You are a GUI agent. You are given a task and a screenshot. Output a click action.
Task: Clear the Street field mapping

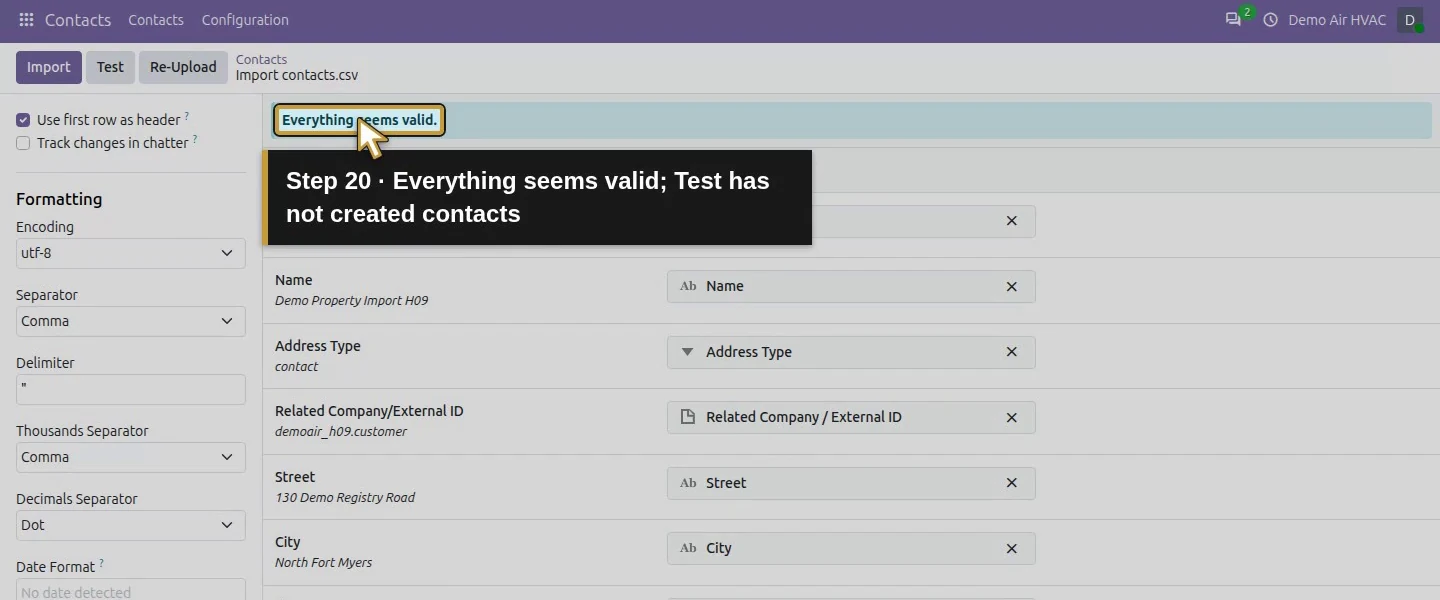(1011, 483)
